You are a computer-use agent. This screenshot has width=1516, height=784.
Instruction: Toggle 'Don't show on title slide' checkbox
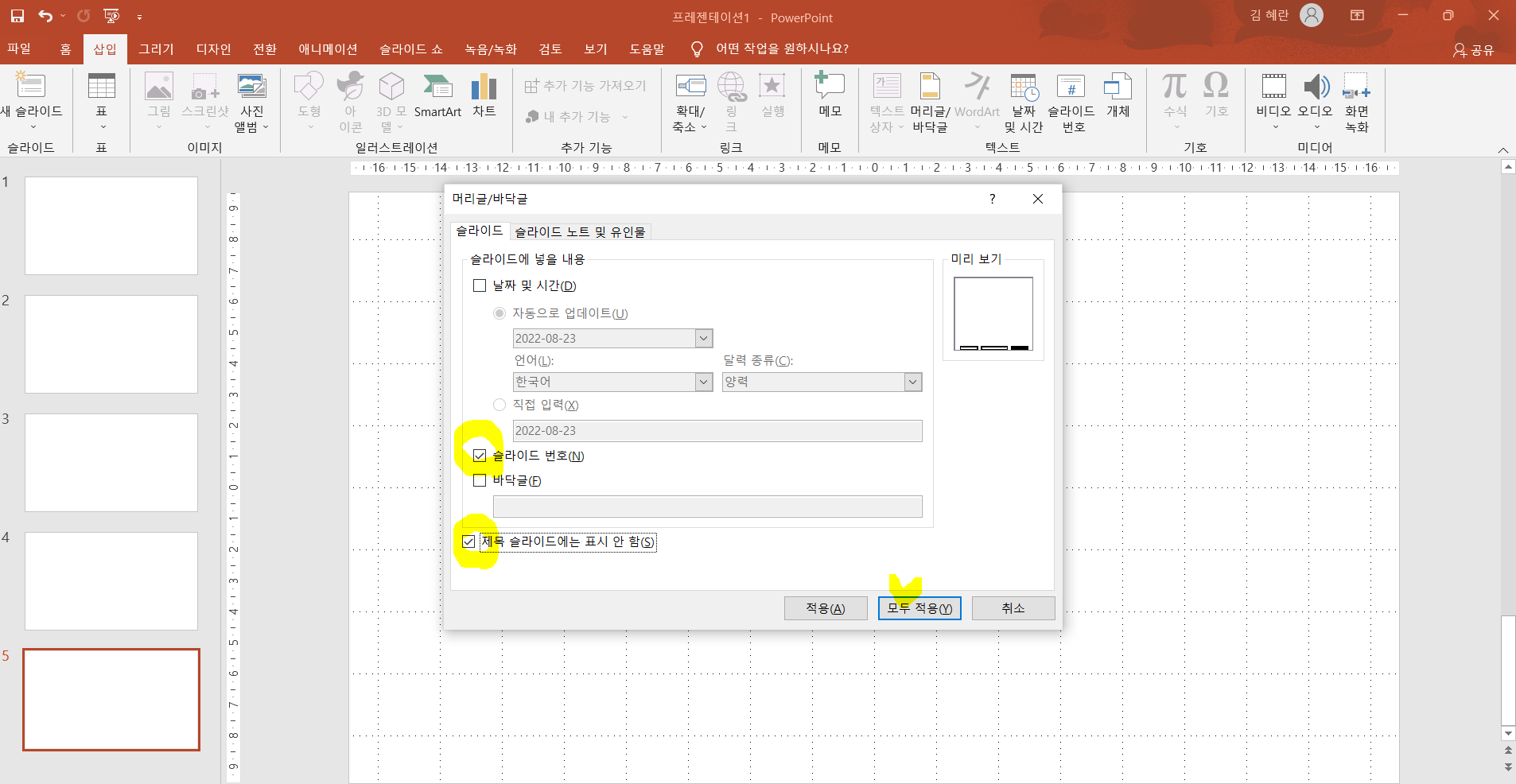point(468,541)
